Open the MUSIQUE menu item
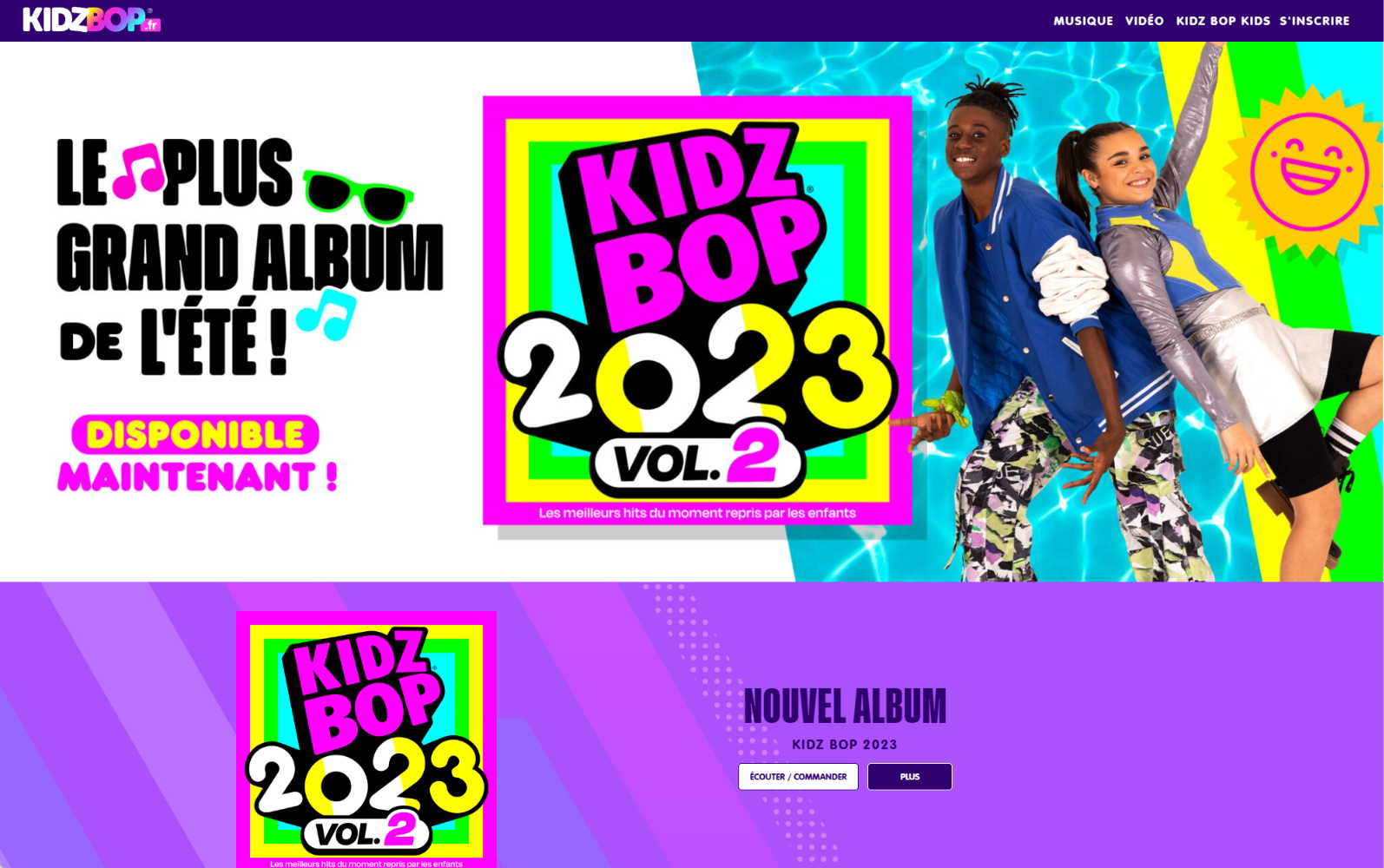The width and height of the screenshot is (1384, 868). tap(1083, 21)
